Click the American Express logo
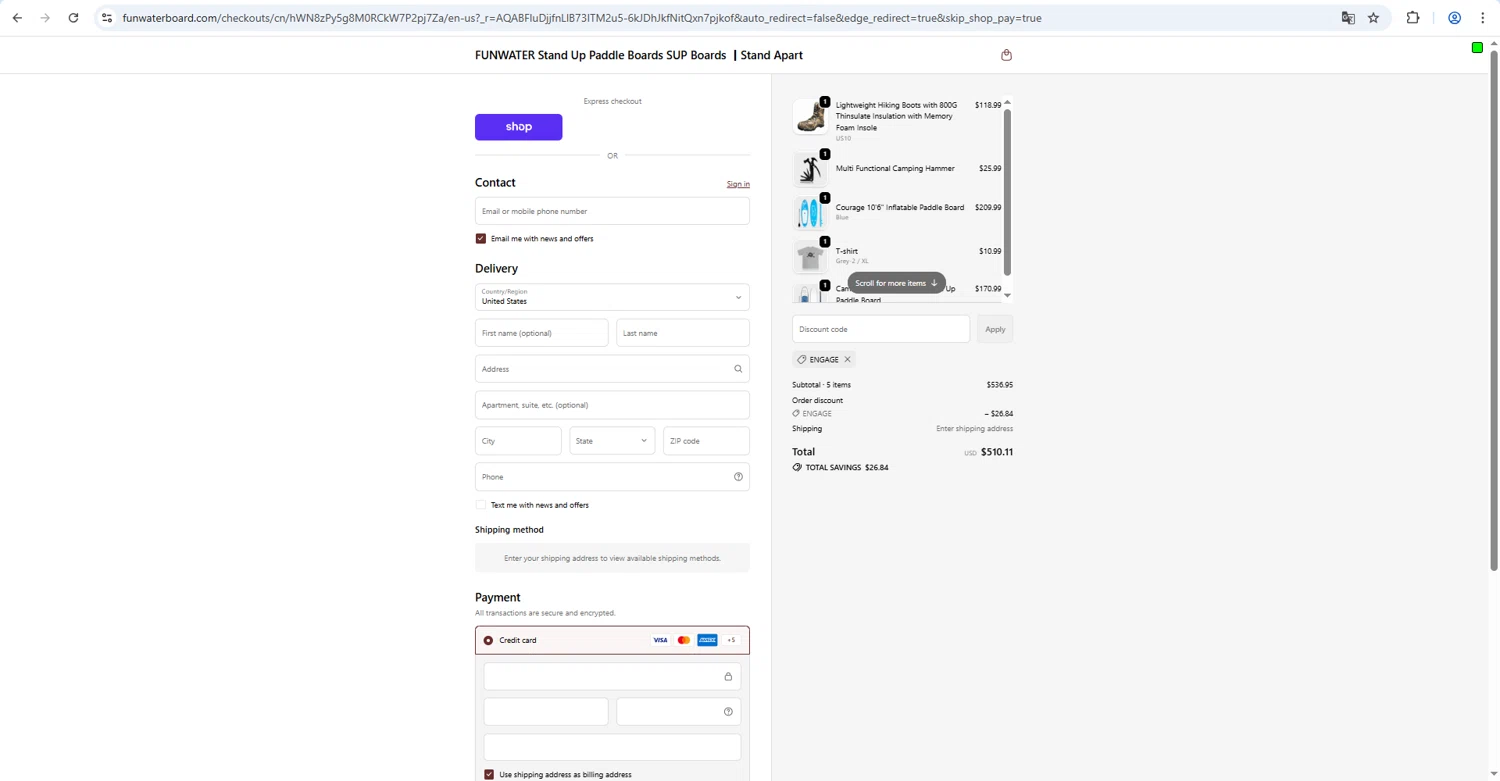The width and height of the screenshot is (1500, 781). 707,640
